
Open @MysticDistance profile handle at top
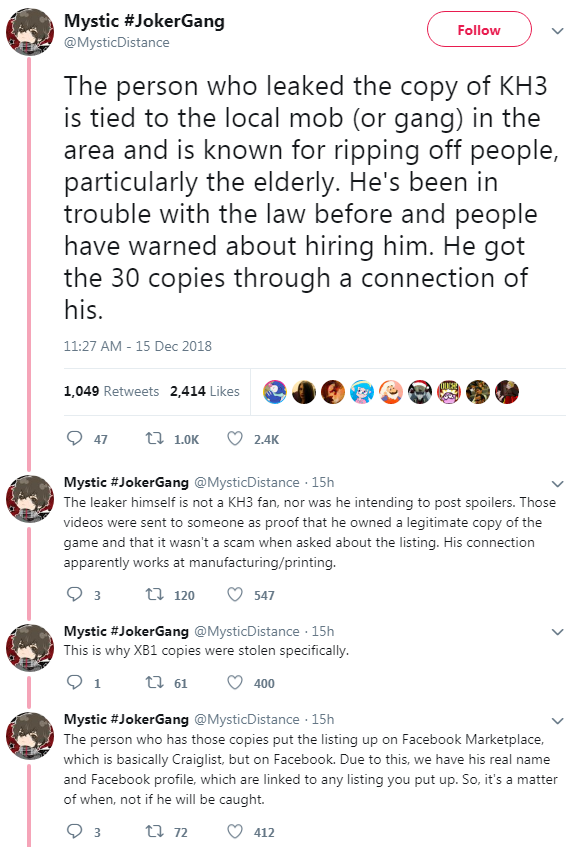(117, 43)
